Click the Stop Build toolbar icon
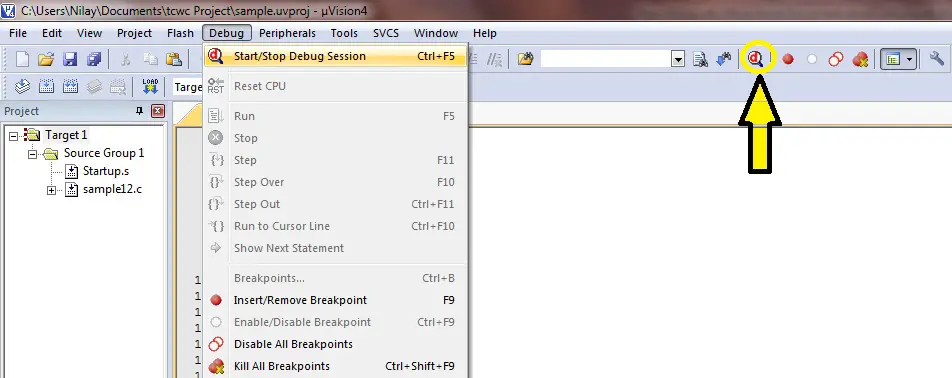952x378 pixels. pyautogui.click(x=117, y=86)
